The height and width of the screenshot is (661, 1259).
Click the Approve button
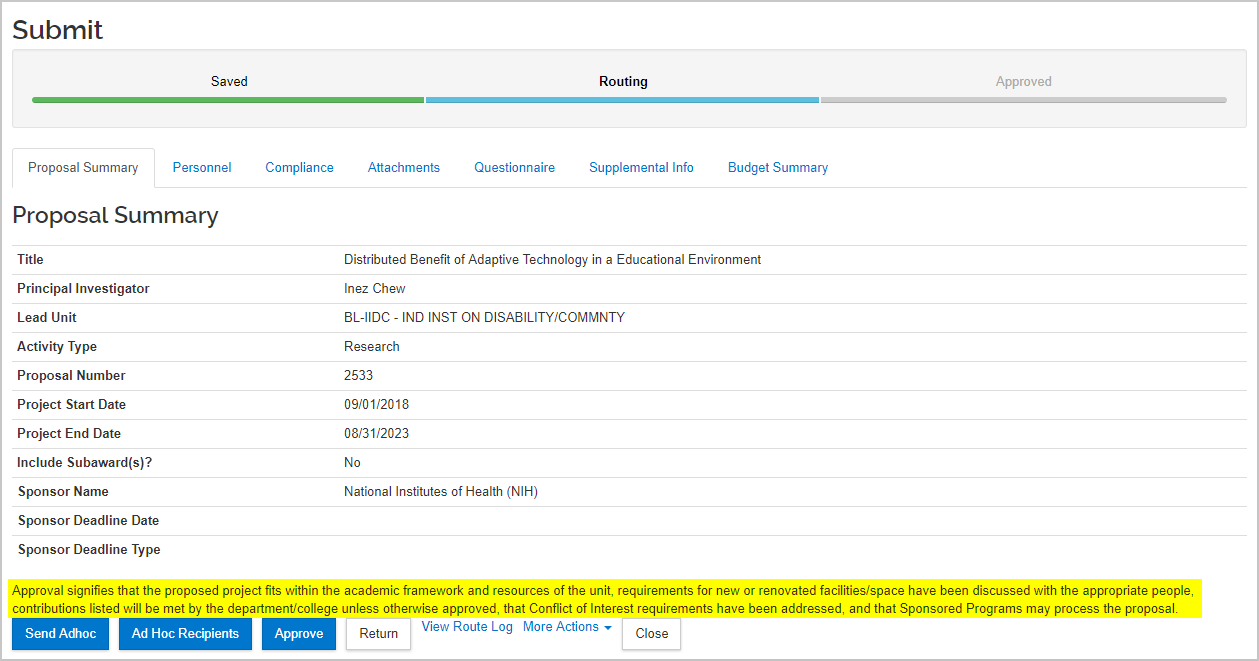[298, 634]
